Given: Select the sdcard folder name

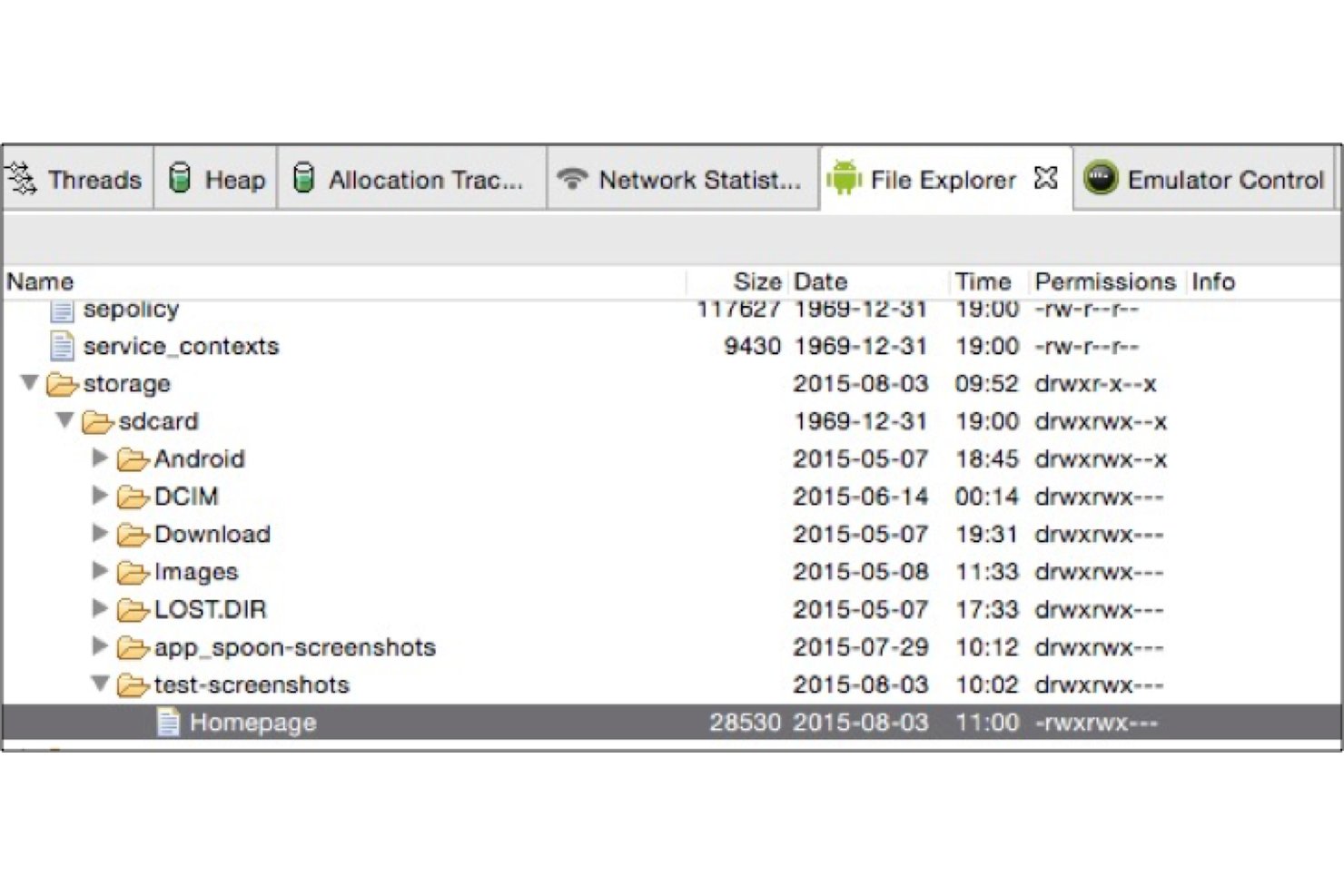Looking at the screenshot, I should point(158,421).
